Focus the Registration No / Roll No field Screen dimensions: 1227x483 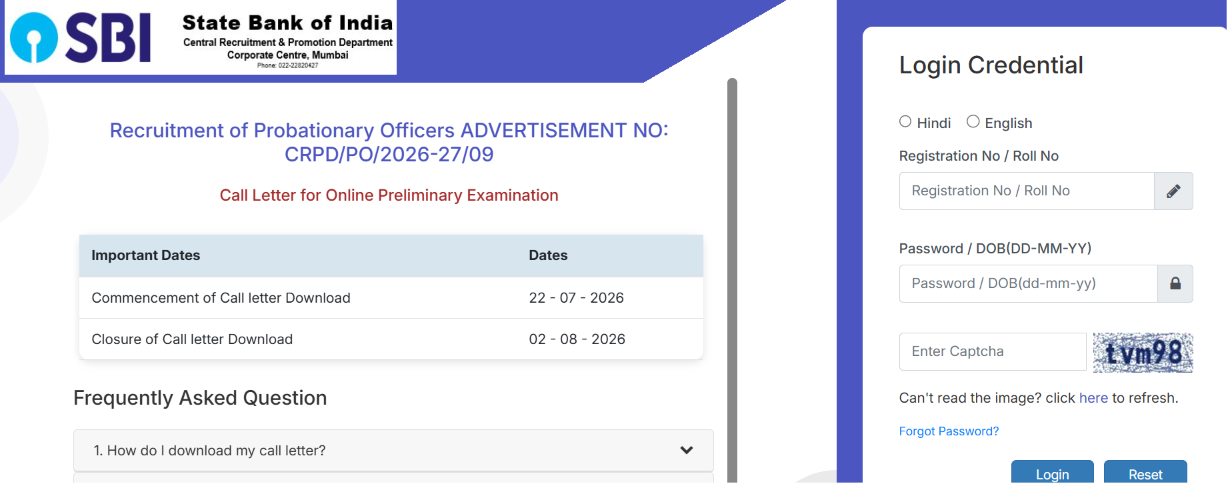[x=1027, y=191]
